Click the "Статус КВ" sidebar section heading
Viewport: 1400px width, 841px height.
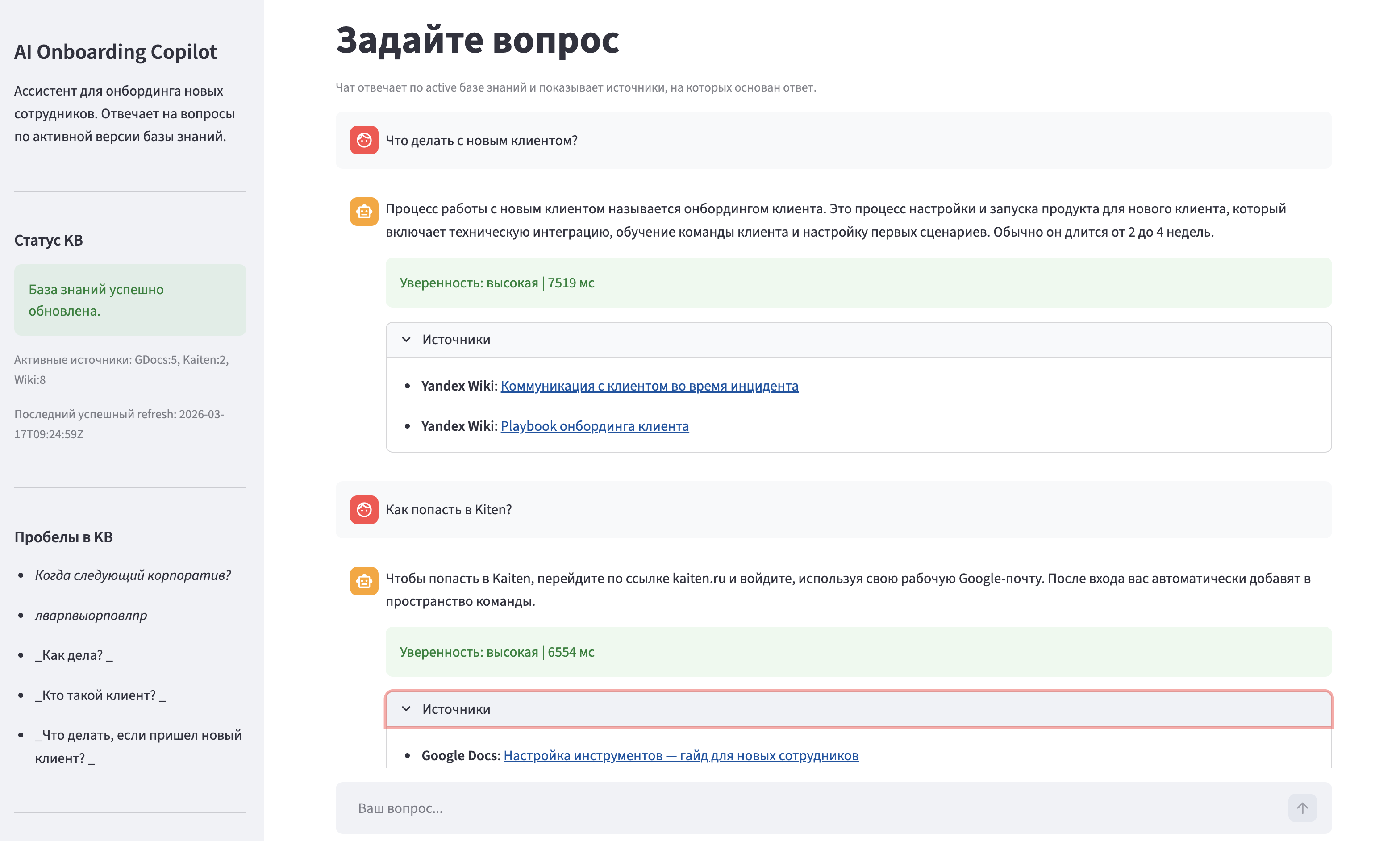click(48, 240)
